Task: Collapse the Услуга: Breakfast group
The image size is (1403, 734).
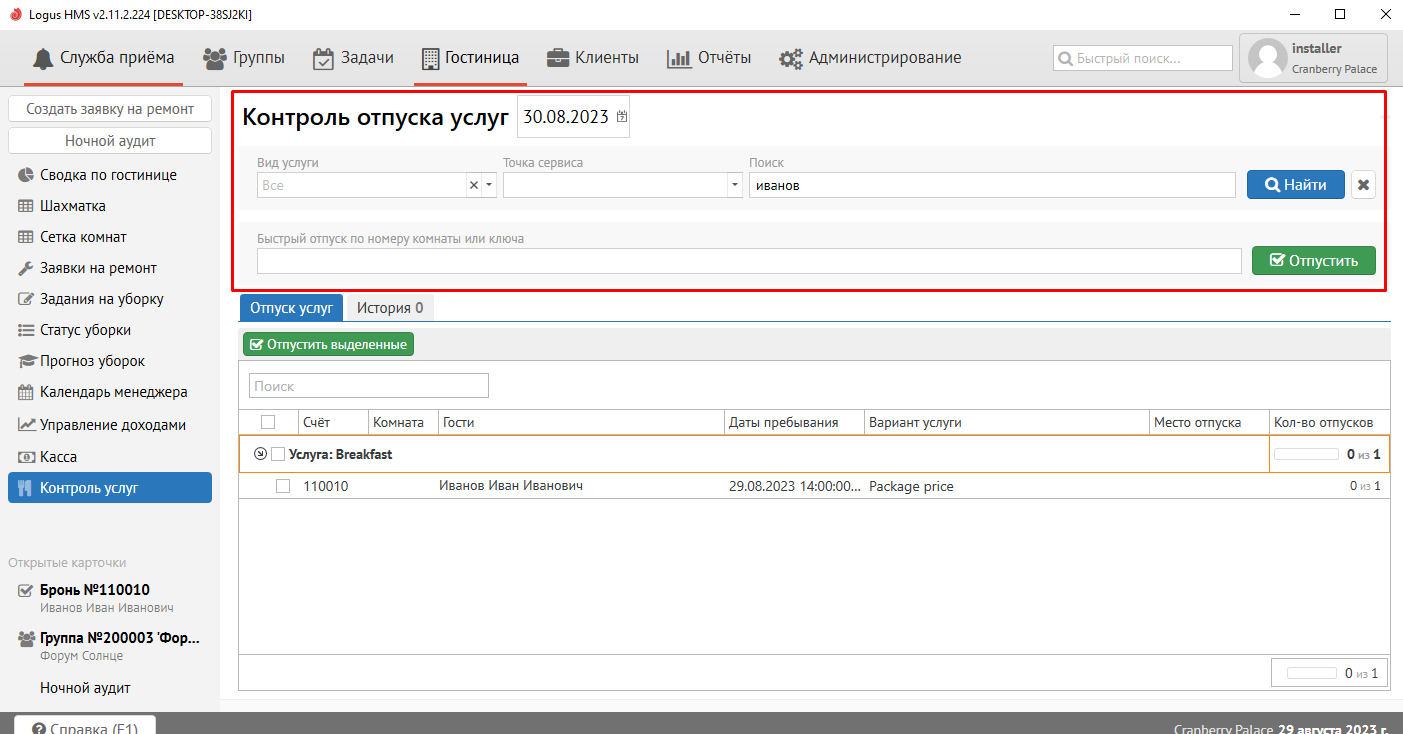Action: 261,454
